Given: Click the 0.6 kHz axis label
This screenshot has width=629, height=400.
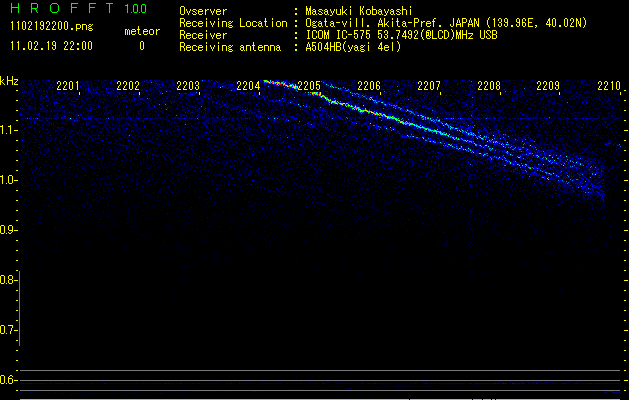Looking at the screenshot, I should pyautogui.click(x=8, y=380).
